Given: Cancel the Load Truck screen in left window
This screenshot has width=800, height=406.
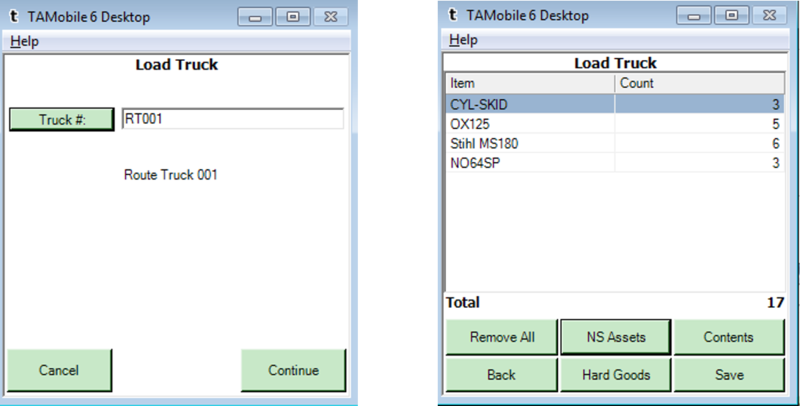Looking at the screenshot, I should (59, 370).
